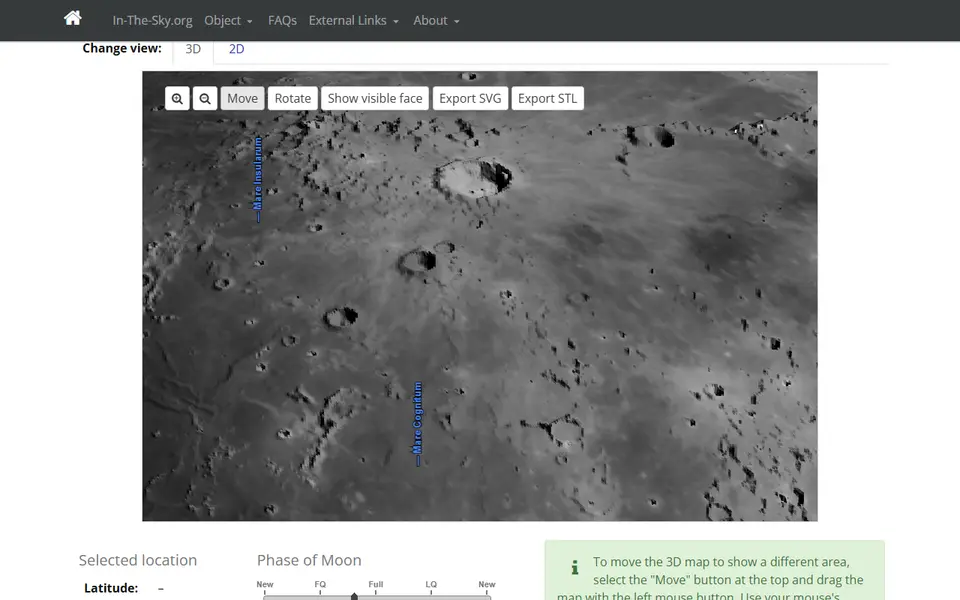Screen dimensions: 960x600
Task: Zoom in on the Moon map
Action: [177, 99]
